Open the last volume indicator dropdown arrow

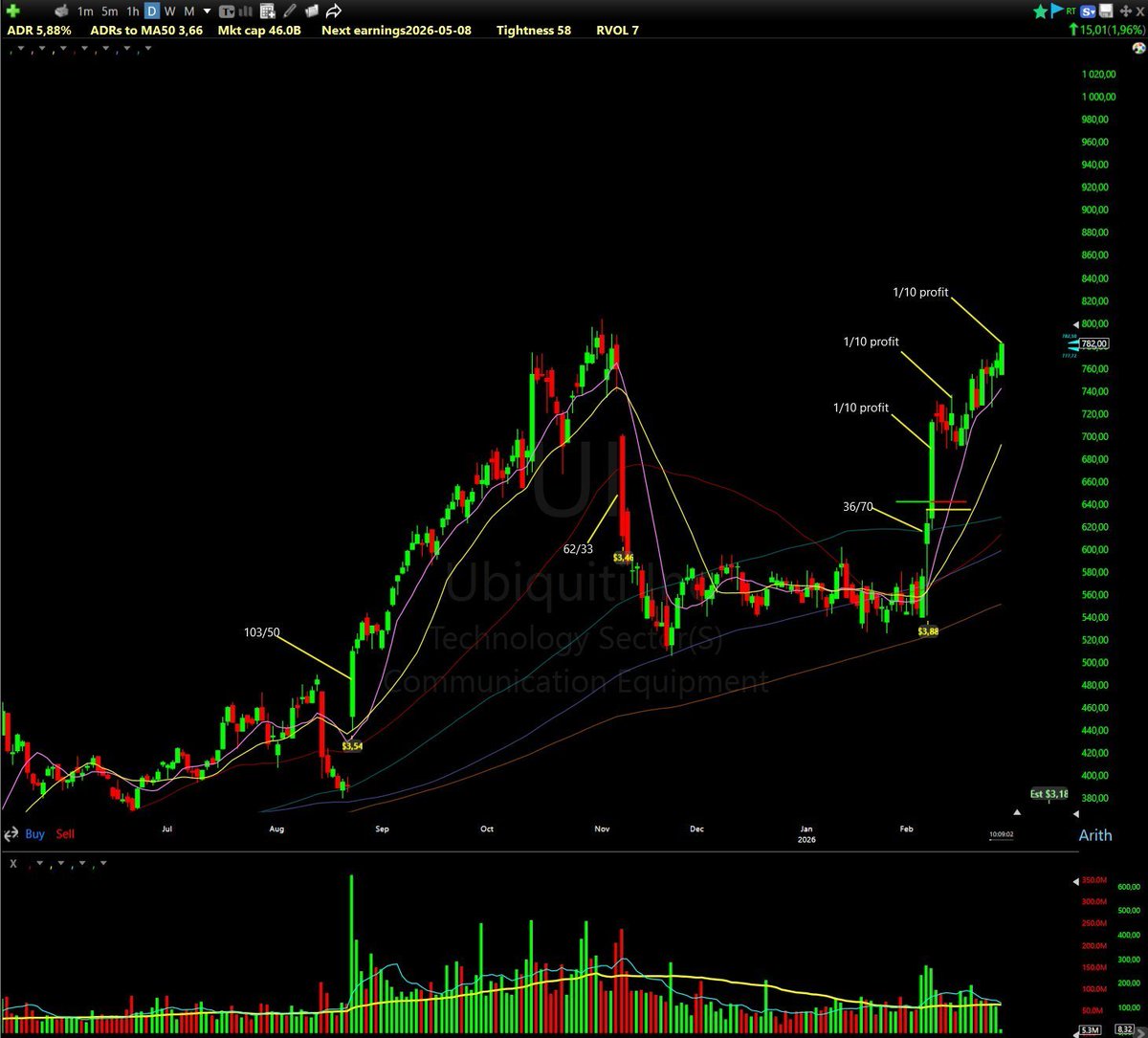point(103,863)
